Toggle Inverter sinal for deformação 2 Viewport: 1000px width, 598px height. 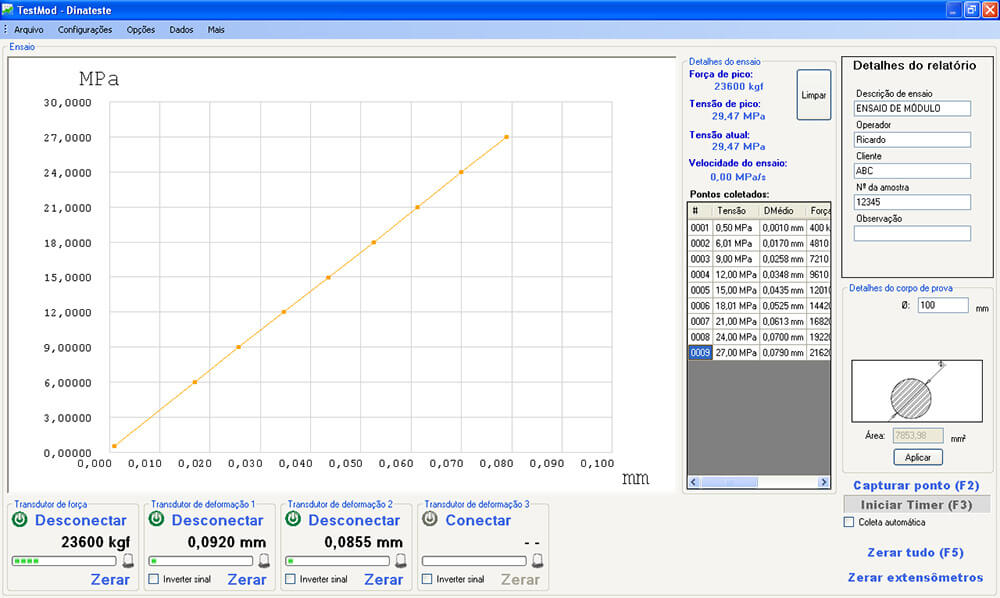[290, 579]
